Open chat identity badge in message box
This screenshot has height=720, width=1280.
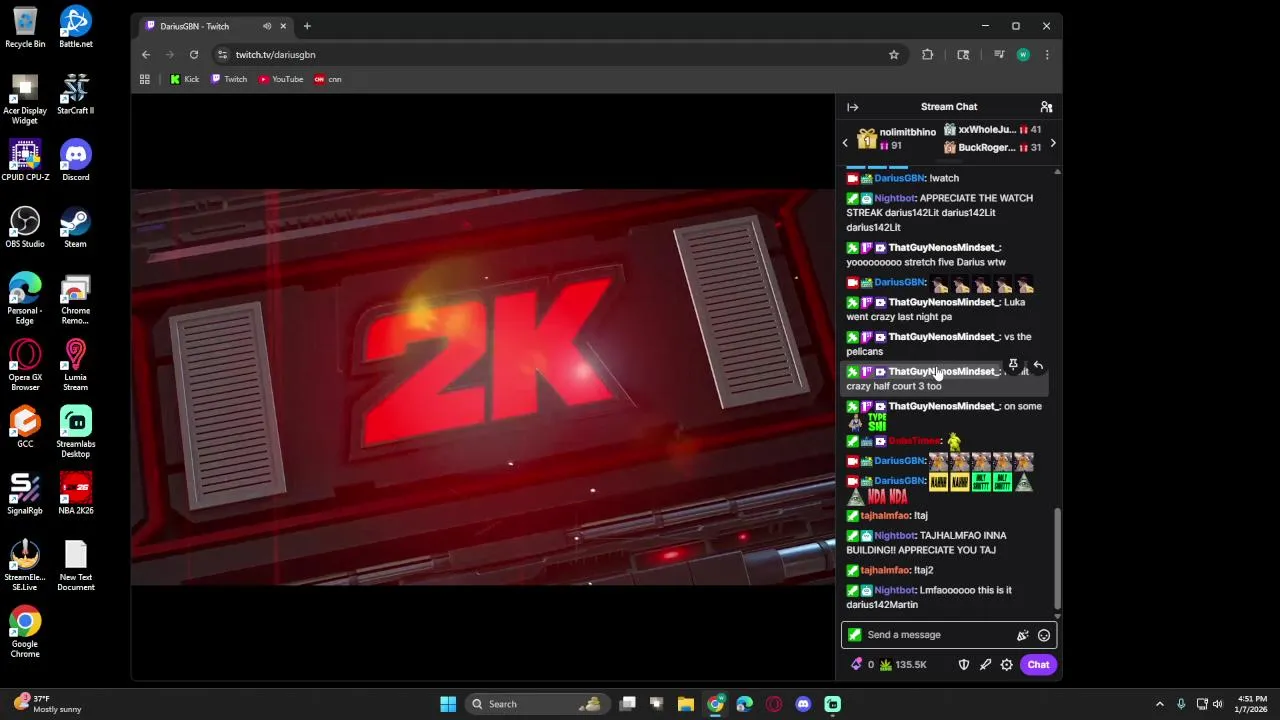pyautogui.click(x=854, y=635)
